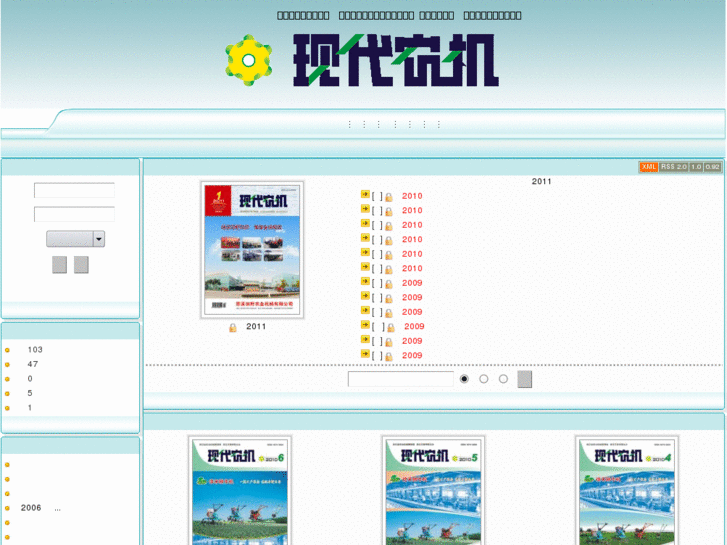Click the arrow icon of the last 2010 entry
Image resolution: width=727 pixels, height=545 pixels.
click(365, 267)
